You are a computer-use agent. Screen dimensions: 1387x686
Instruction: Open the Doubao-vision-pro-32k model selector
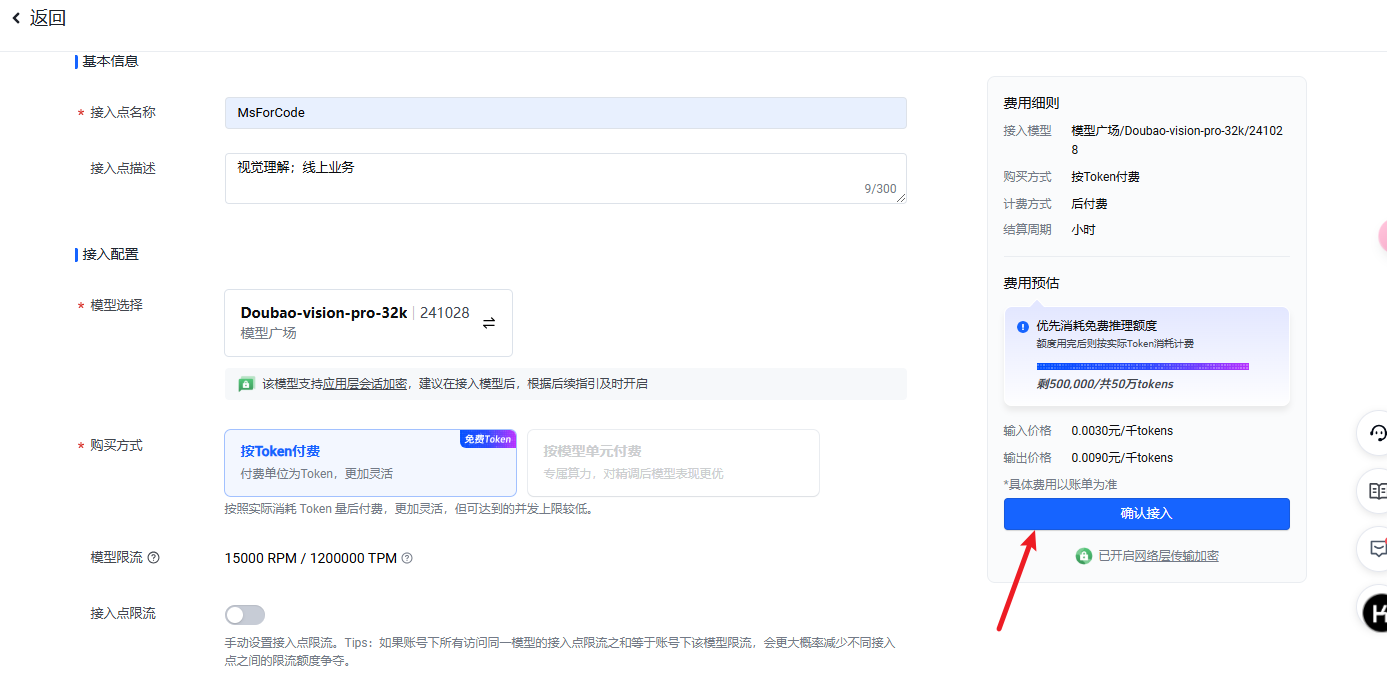pyautogui.click(x=368, y=323)
